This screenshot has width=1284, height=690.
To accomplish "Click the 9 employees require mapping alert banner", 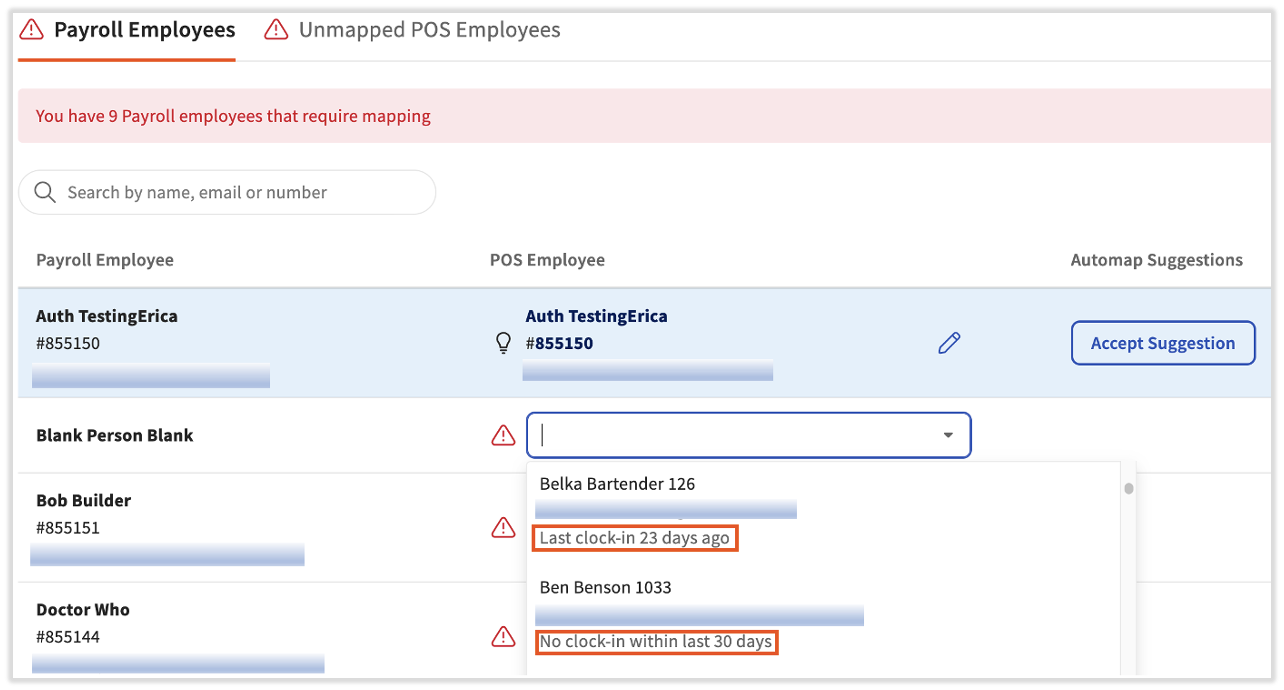I will pyautogui.click(x=233, y=115).
